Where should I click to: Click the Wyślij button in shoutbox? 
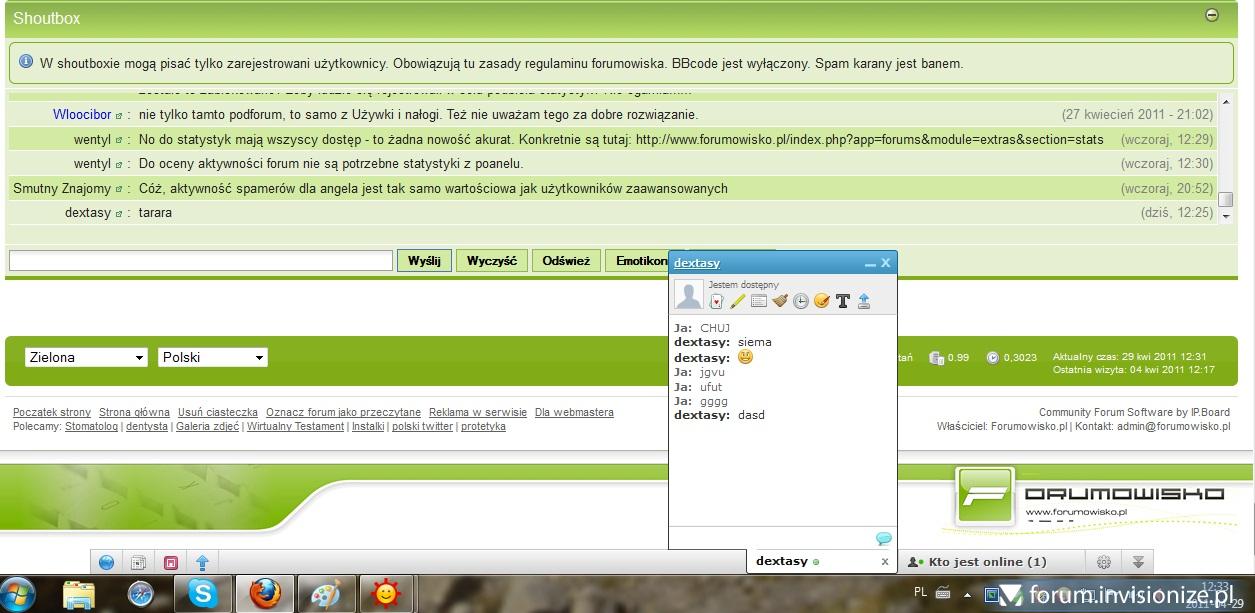[x=425, y=260]
